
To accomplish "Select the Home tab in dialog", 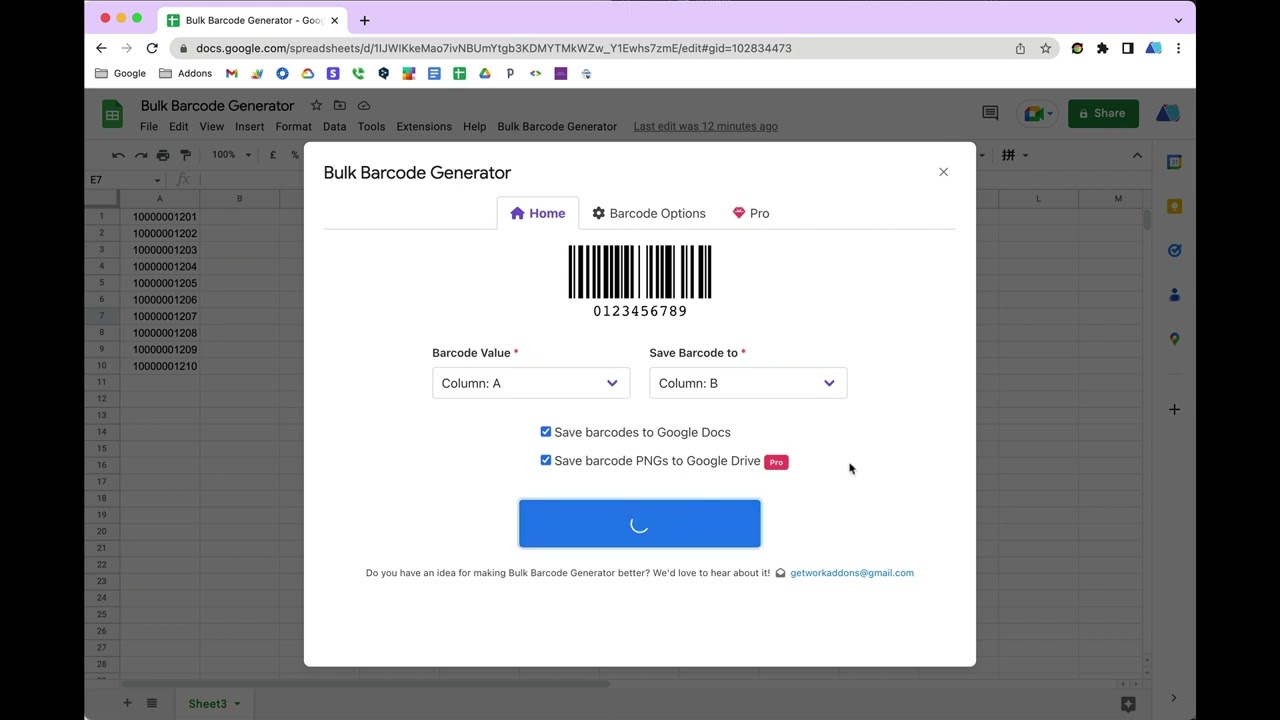I will (x=538, y=213).
